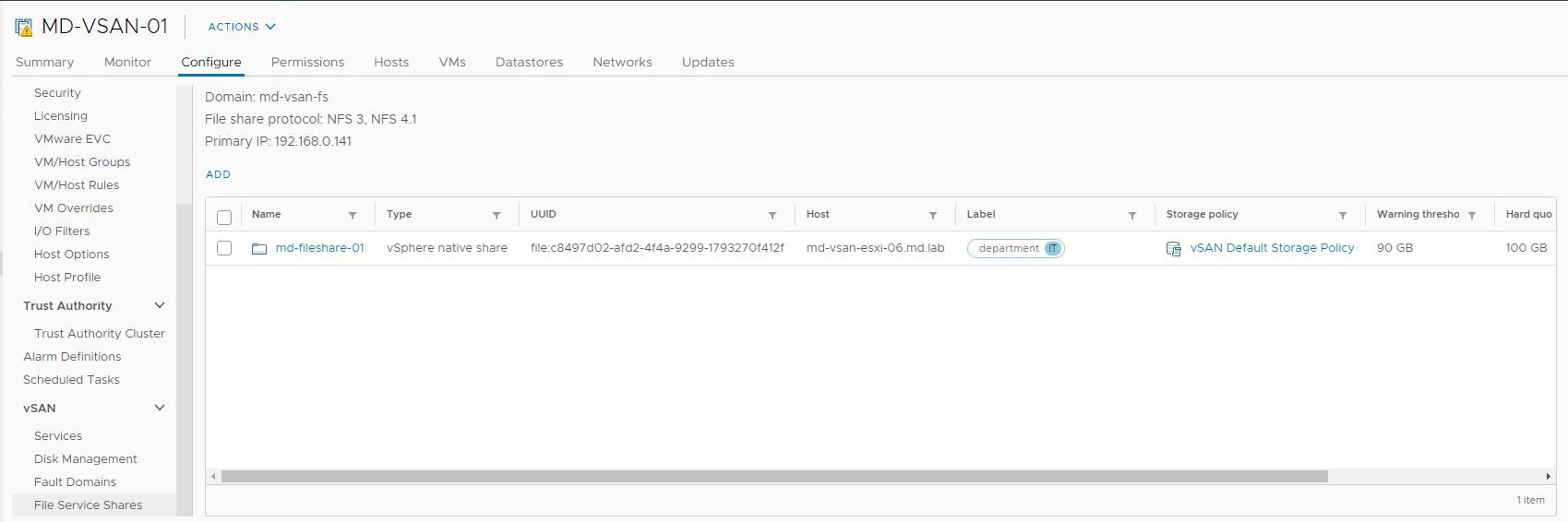Image resolution: width=1568 pixels, height=522 pixels.
Task: Click the Domain: md-vsan-fs text
Action: 267,97
